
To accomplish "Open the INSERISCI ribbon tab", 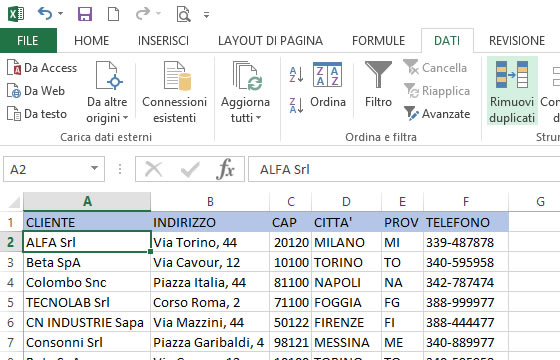I will point(163,41).
